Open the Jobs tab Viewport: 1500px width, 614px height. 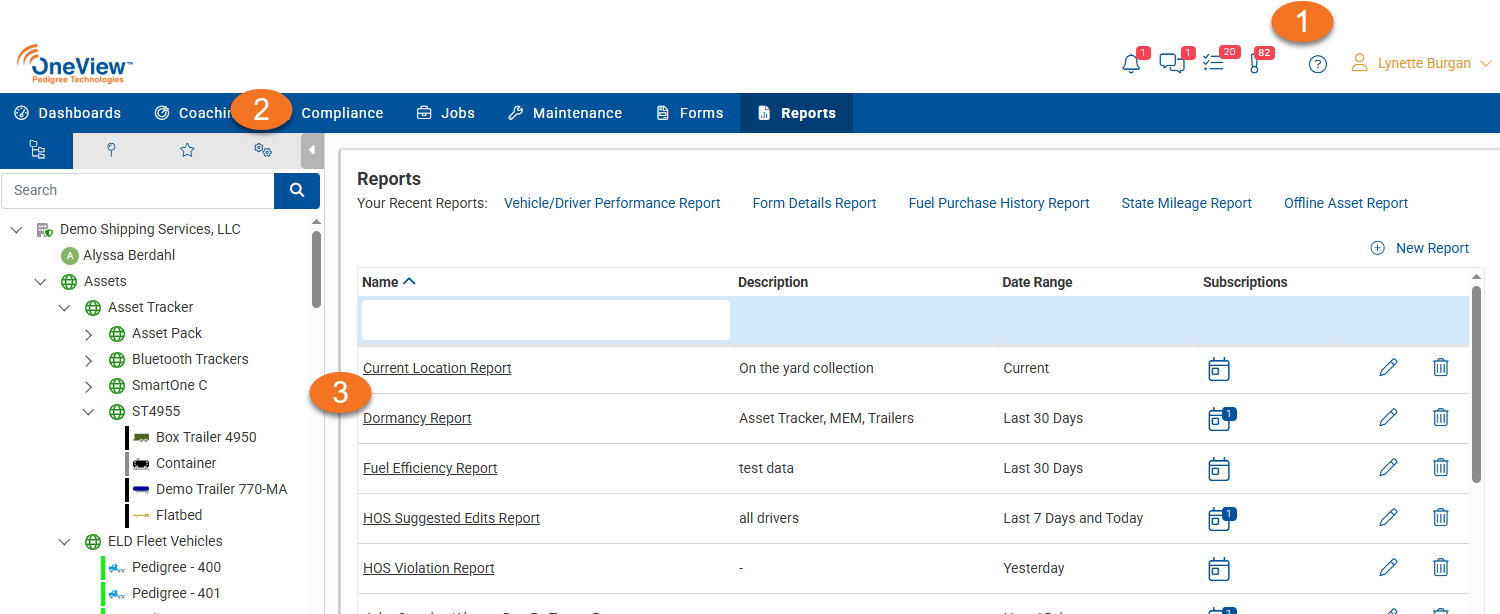click(x=446, y=113)
